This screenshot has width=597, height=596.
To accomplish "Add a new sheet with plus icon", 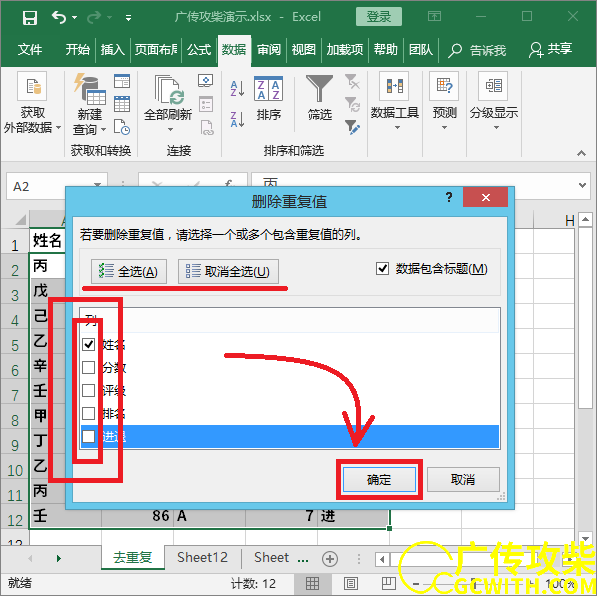I will 330,559.
